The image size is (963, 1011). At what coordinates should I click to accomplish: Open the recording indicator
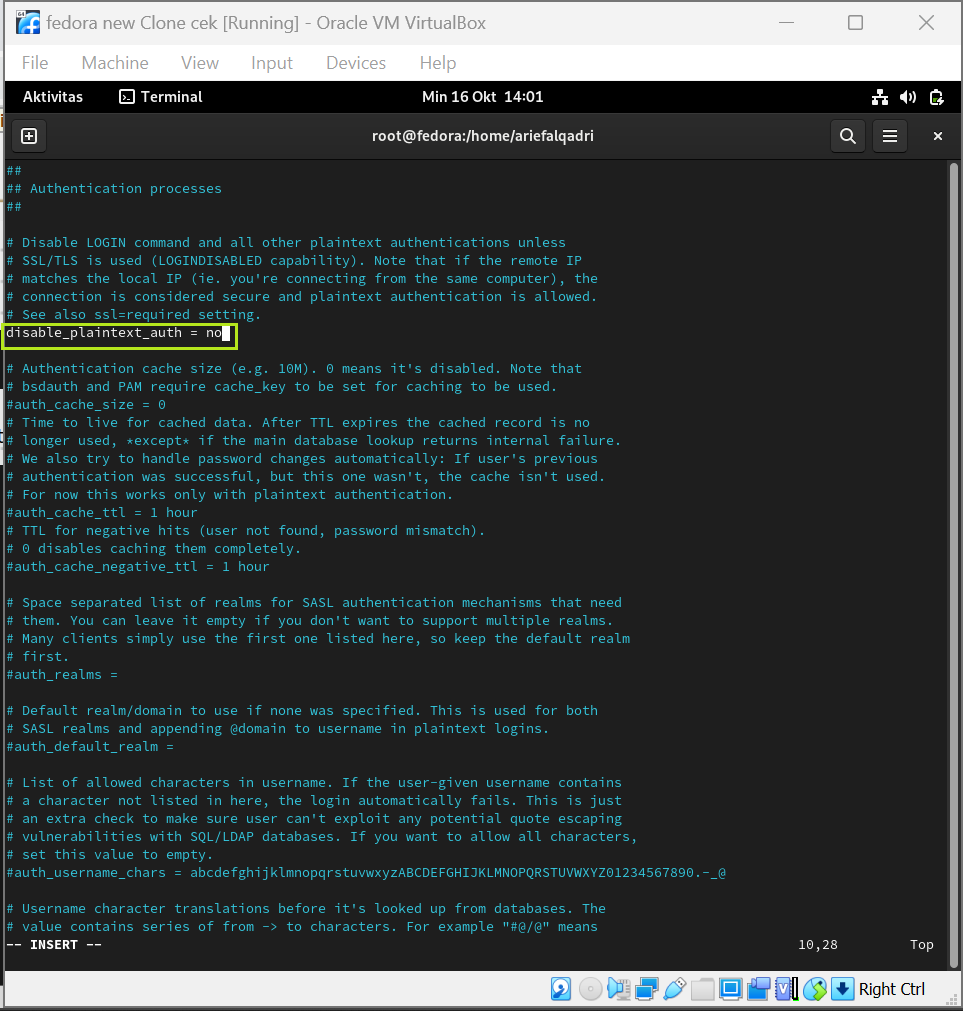759,988
